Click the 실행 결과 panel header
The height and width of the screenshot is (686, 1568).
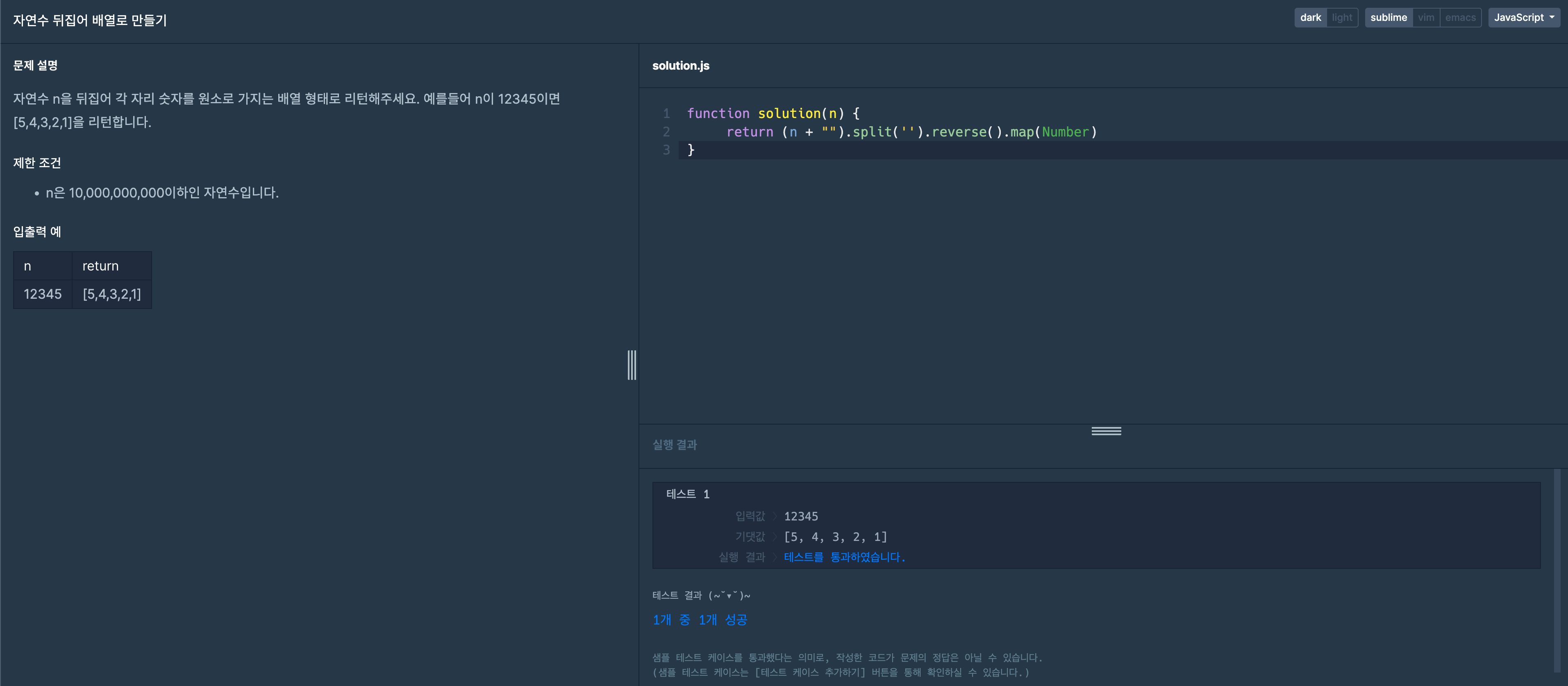pyautogui.click(x=675, y=445)
